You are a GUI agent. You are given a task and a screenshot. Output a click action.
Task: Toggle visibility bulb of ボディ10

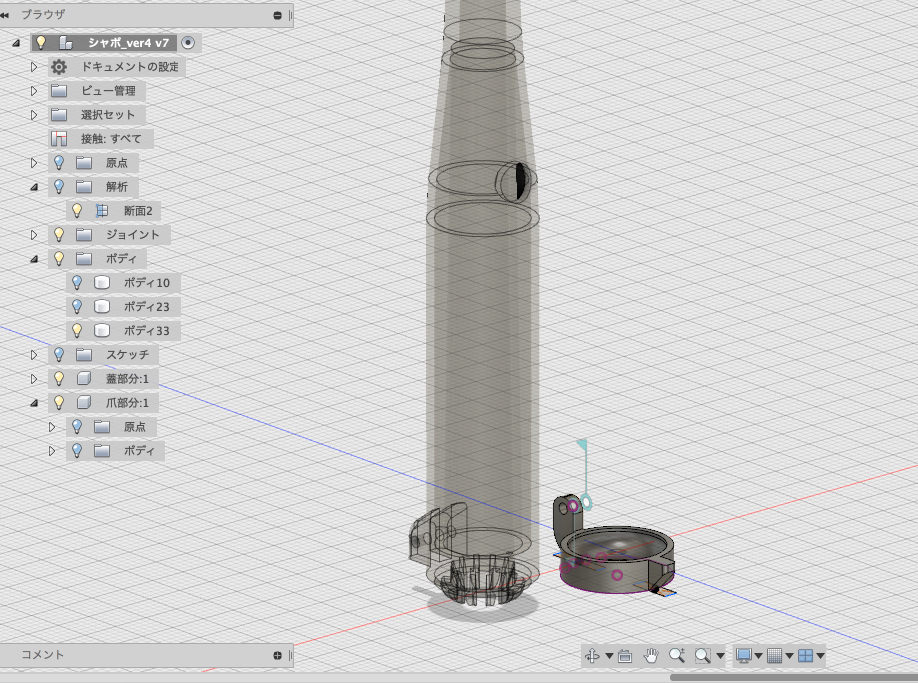point(77,282)
